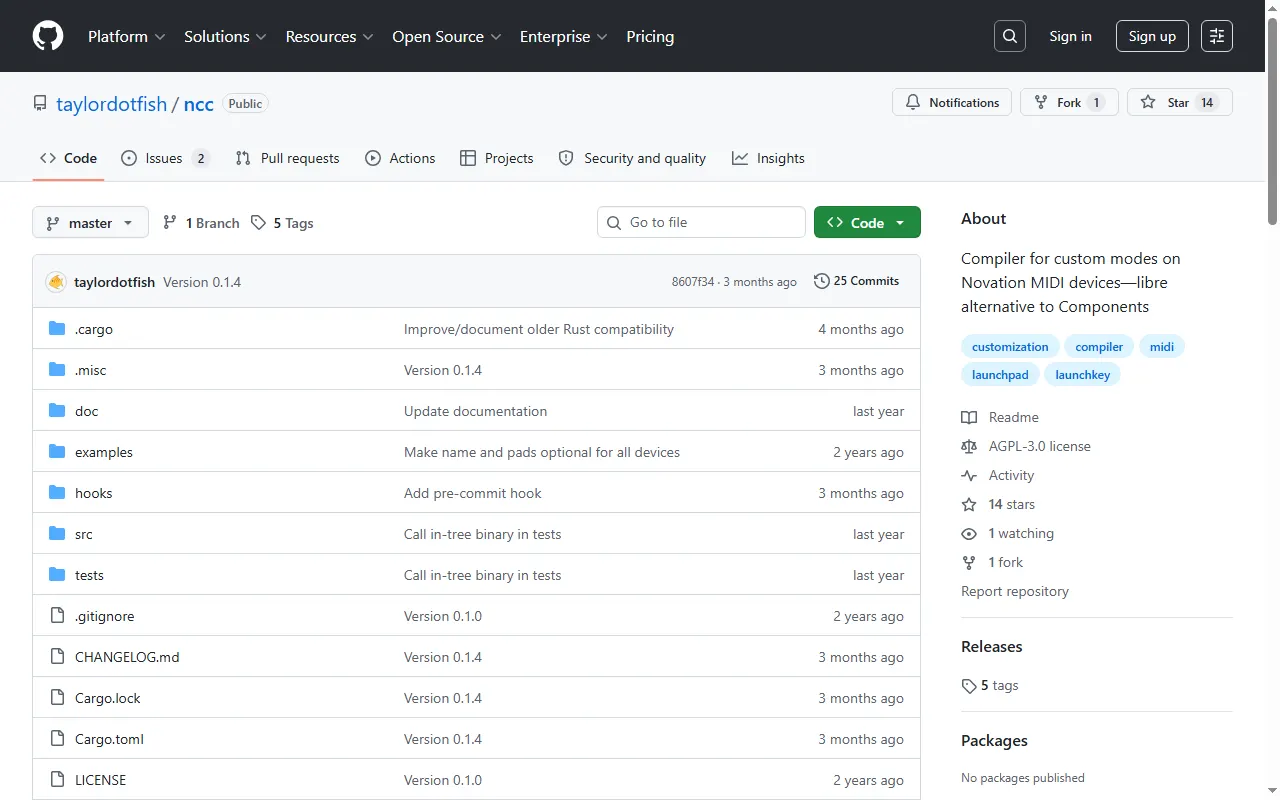Open the ncc repository name link

[199, 104]
